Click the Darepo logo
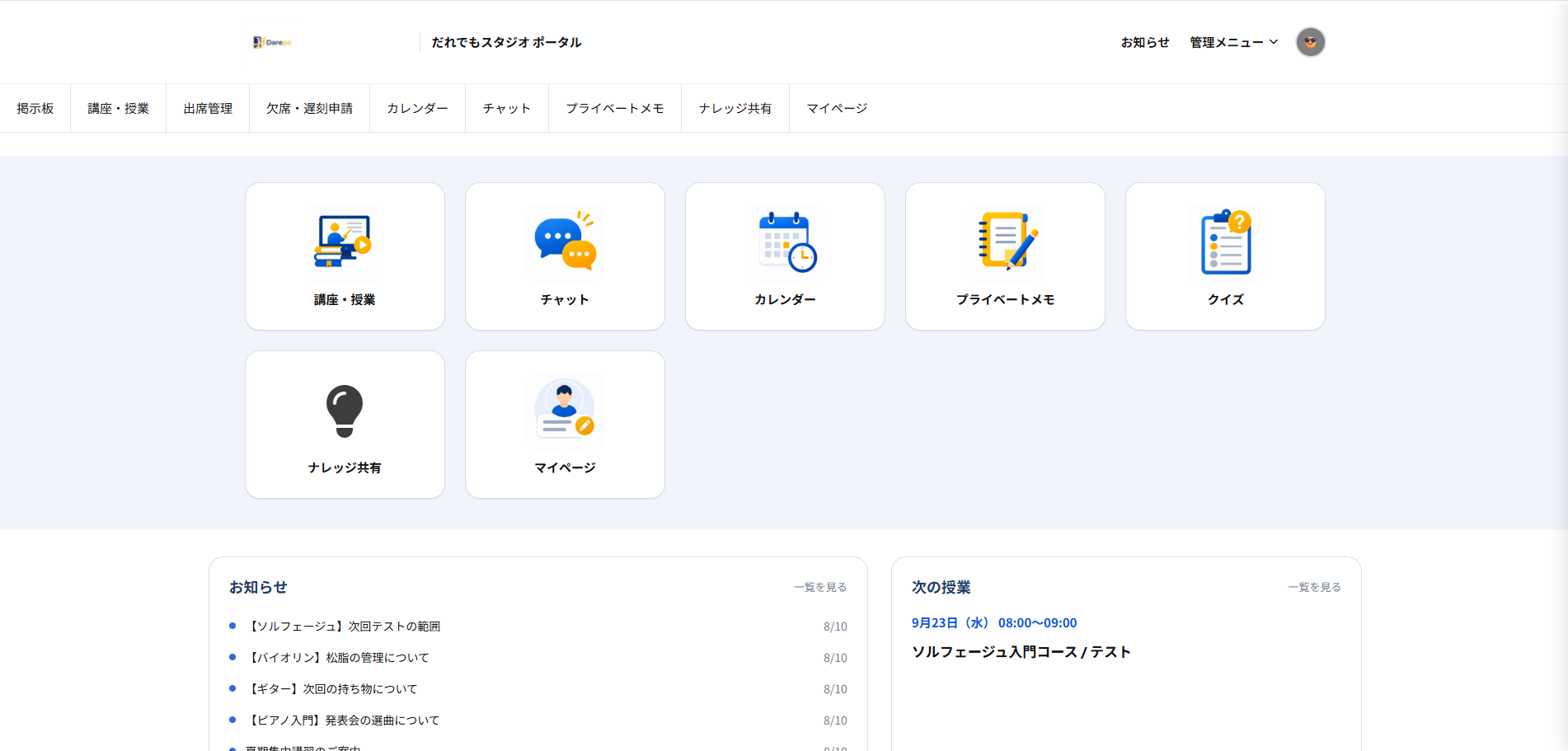Image resolution: width=1568 pixels, height=751 pixels. [272, 42]
